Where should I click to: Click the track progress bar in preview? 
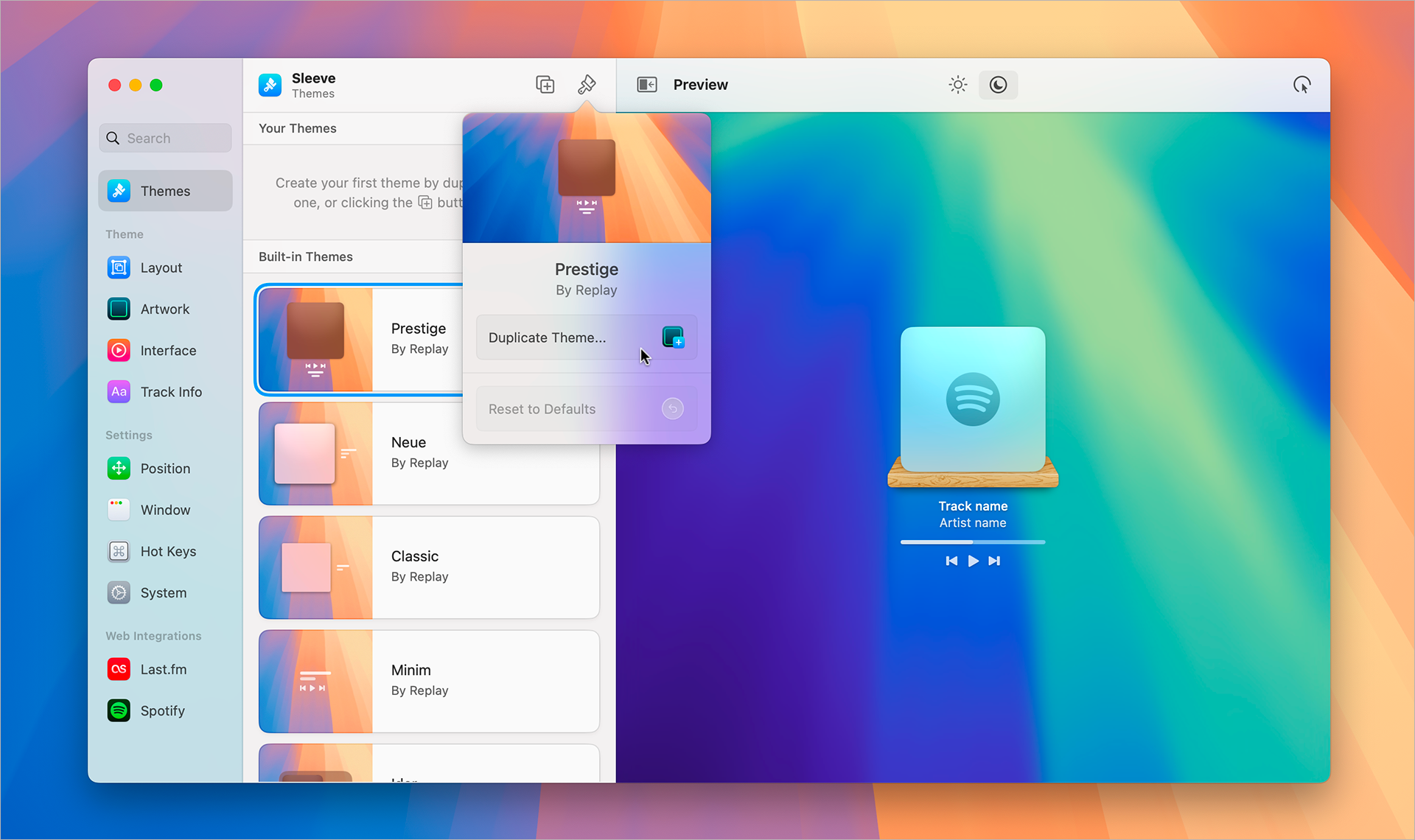click(973, 542)
